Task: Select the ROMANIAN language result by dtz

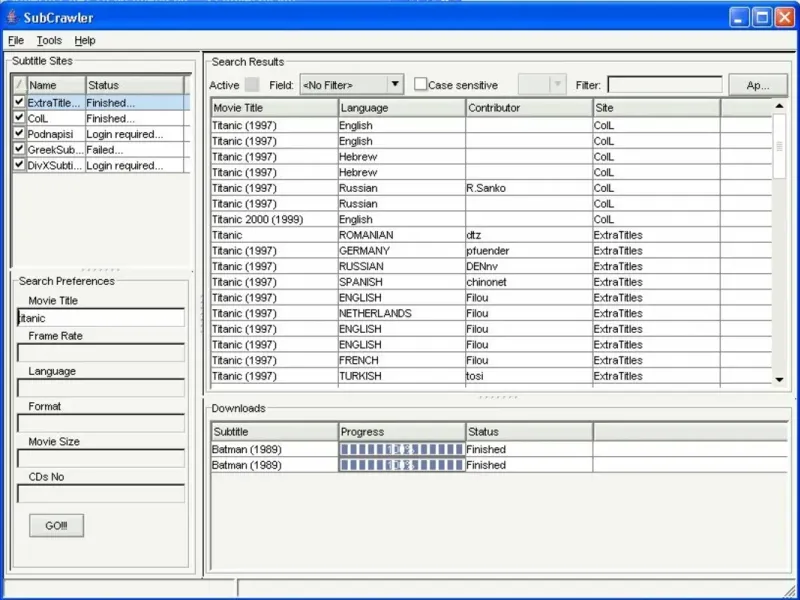Action: click(x=491, y=235)
